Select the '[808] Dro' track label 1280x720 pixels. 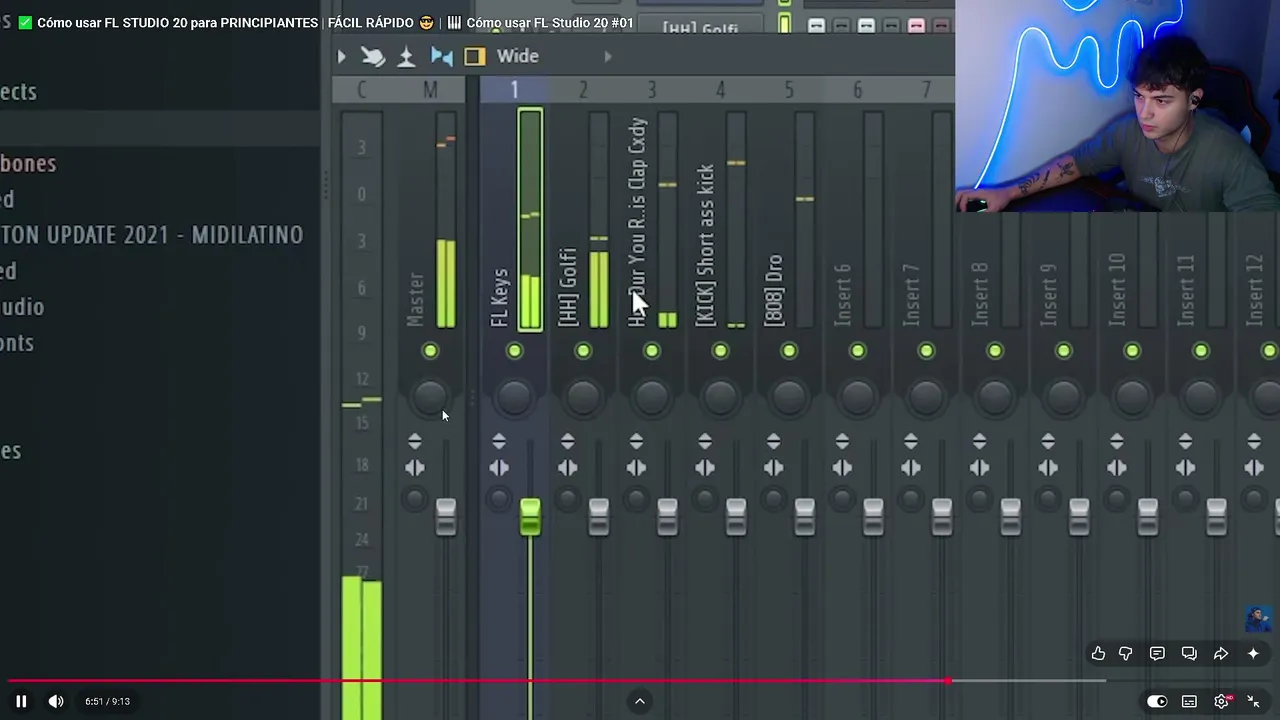pyautogui.click(x=774, y=290)
